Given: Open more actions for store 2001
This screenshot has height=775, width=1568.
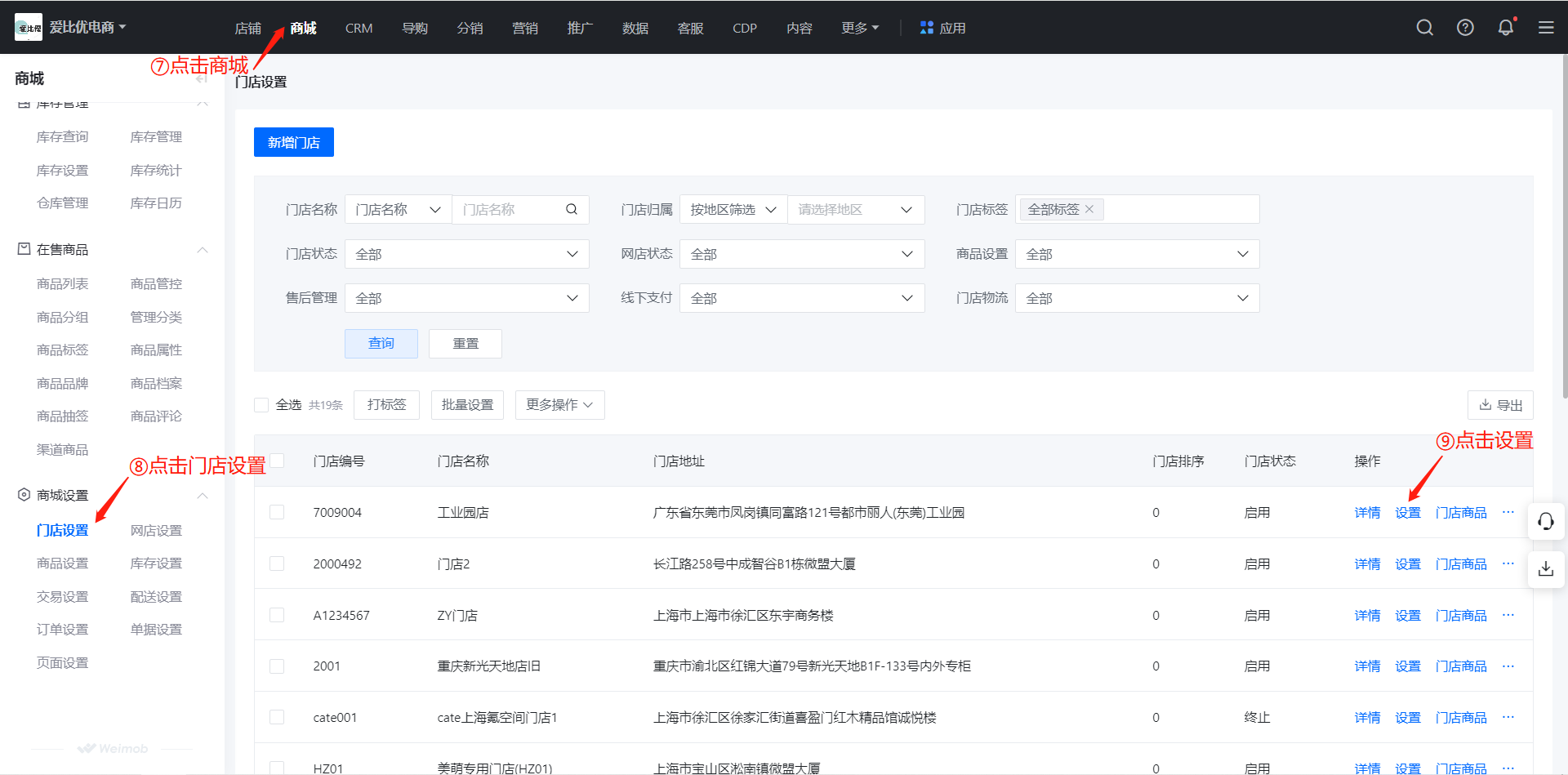Looking at the screenshot, I should click(x=1508, y=666).
